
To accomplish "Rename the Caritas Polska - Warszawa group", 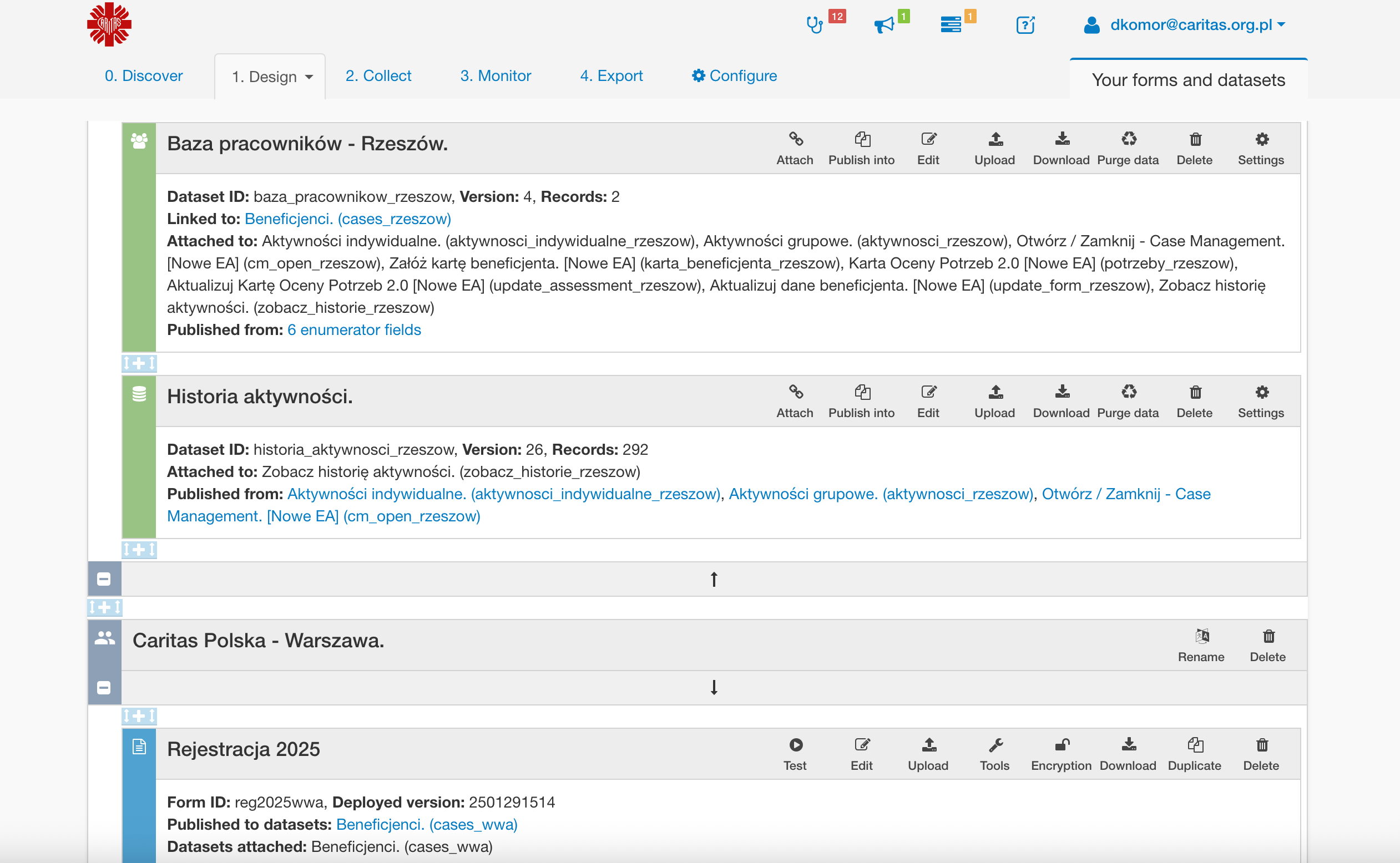I will [1201, 644].
